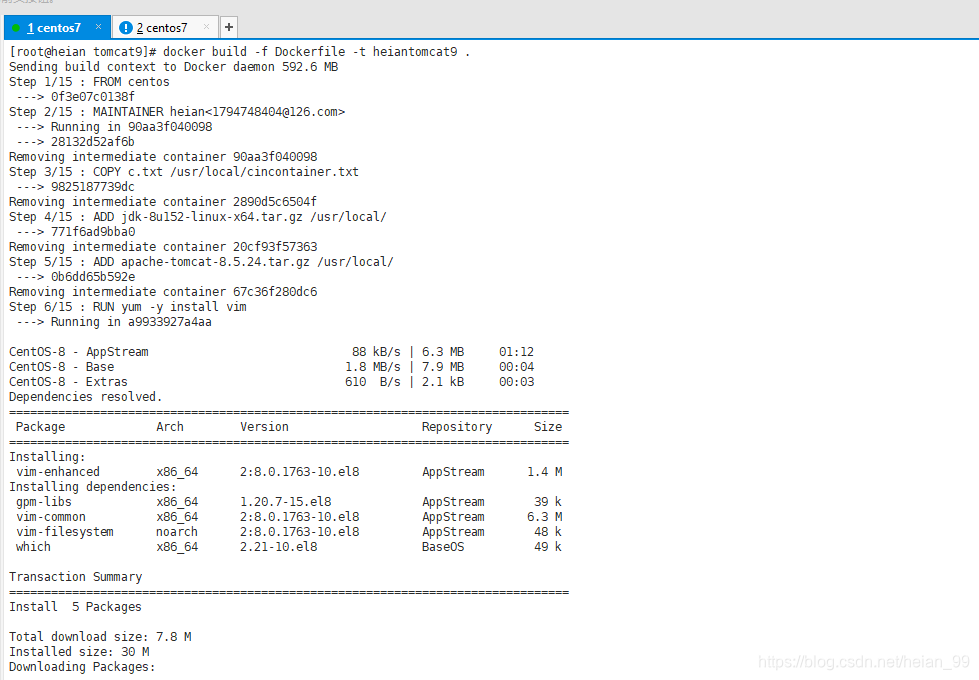
Task: Click the BaseOS repository cell
Action: click(443, 546)
